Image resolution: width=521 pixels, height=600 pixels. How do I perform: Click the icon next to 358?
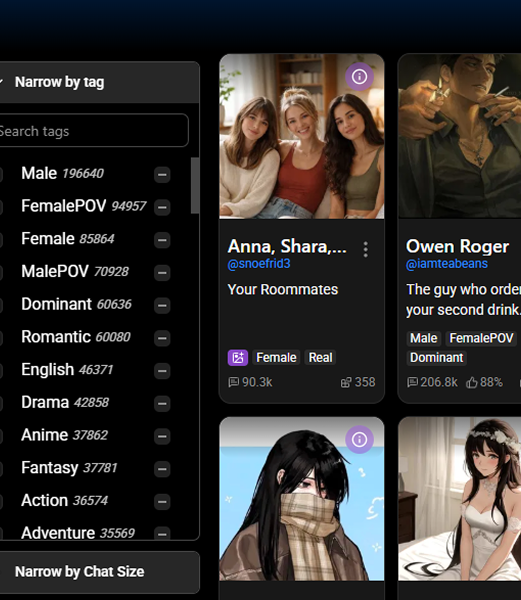click(346, 382)
